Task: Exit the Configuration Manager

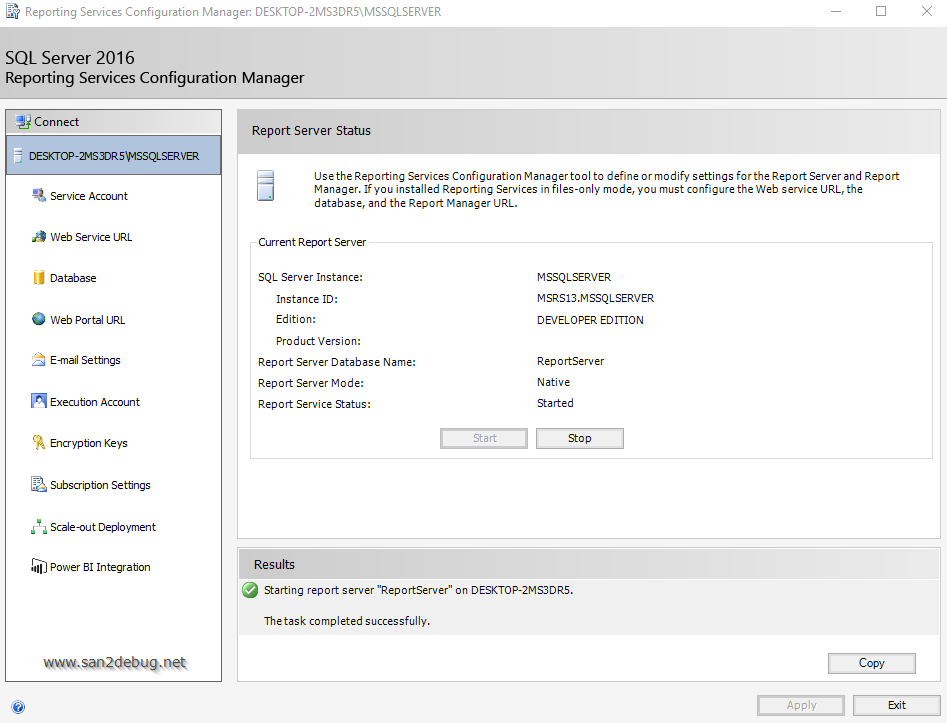Action: pos(896,705)
